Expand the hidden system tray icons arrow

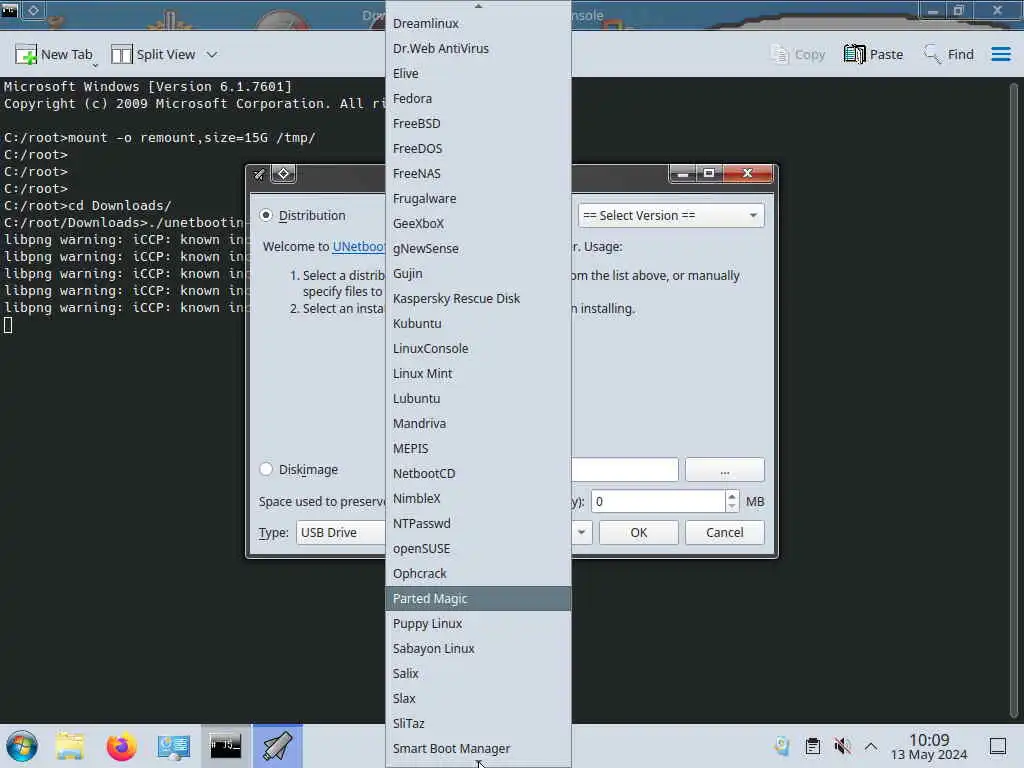pos(871,746)
